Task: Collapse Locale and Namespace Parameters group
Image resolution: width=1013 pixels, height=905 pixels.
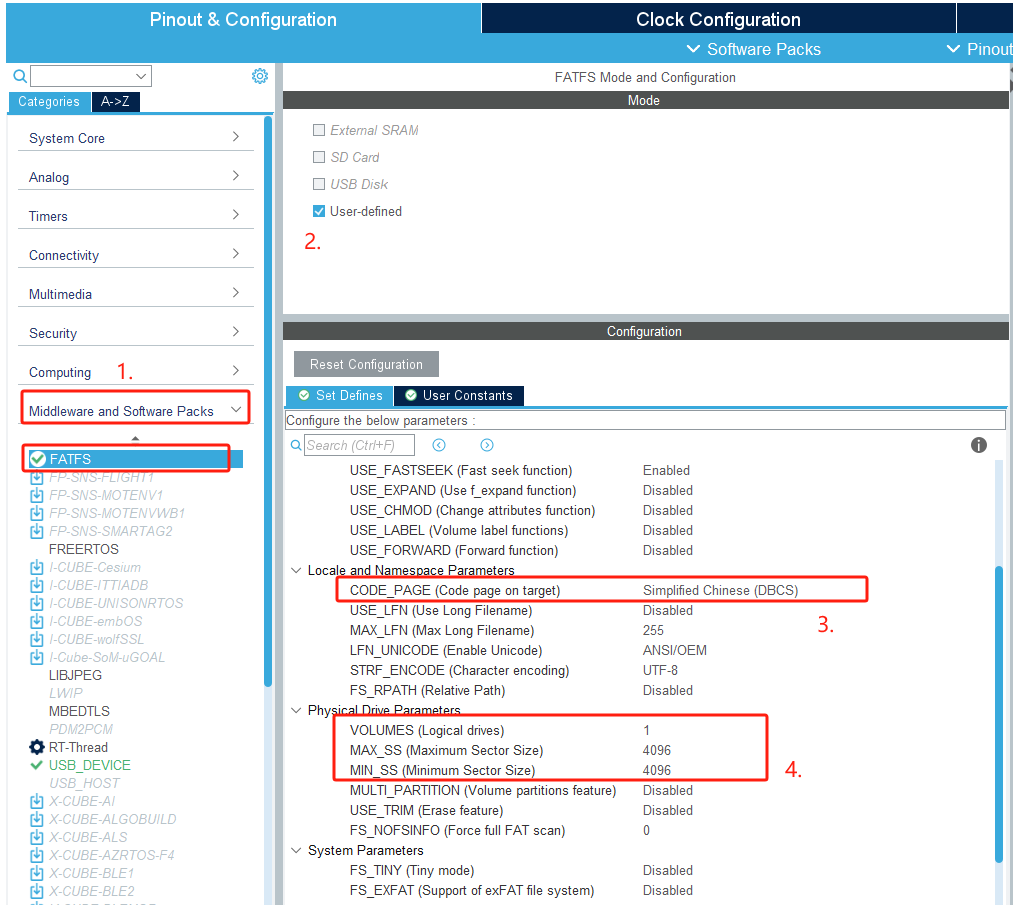Action: pos(296,570)
